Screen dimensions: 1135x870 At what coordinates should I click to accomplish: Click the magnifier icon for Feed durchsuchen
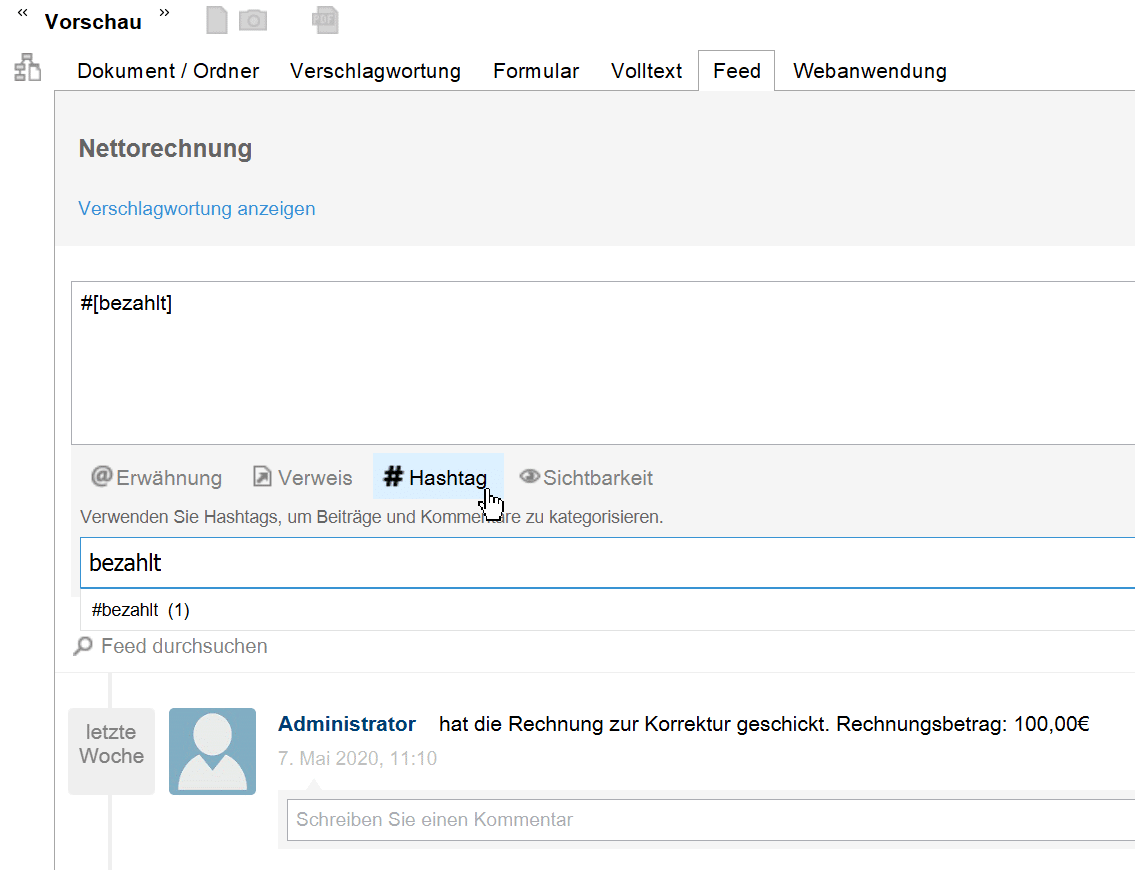pos(83,647)
